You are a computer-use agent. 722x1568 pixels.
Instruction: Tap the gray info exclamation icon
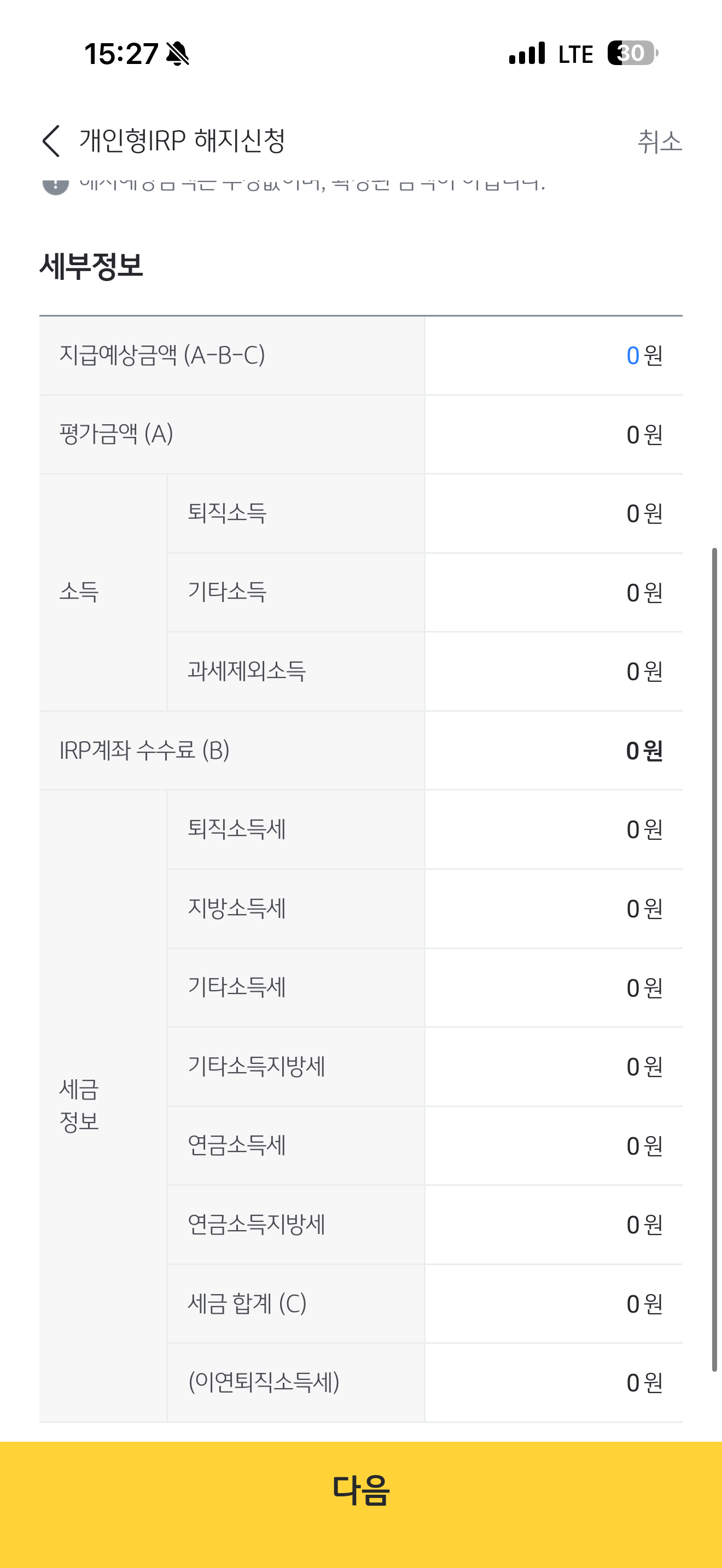point(55,184)
